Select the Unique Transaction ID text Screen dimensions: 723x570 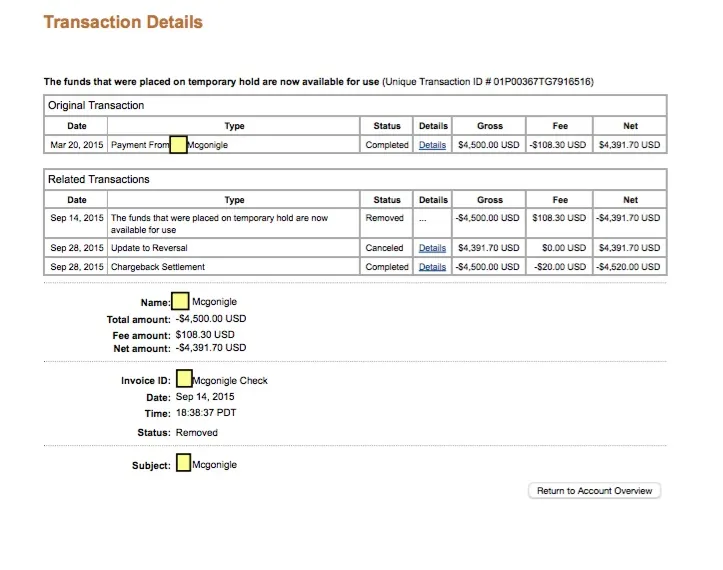(x=488, y=82)
